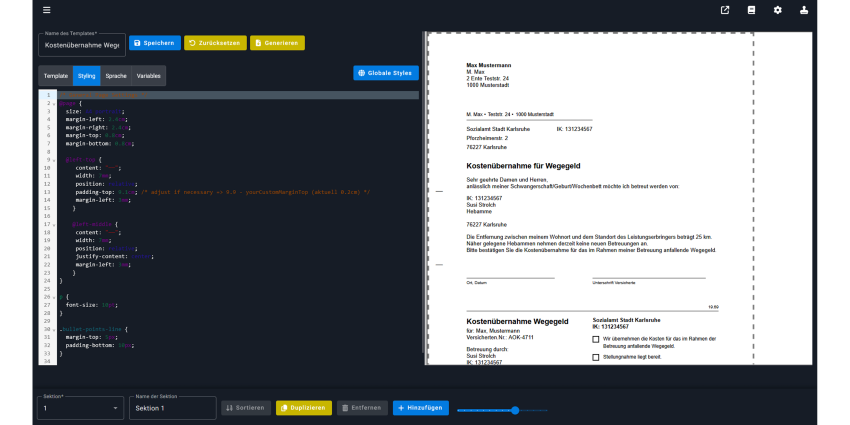Collapse the @page block at line 2
The image size is (850, 425).
(54, 103)
